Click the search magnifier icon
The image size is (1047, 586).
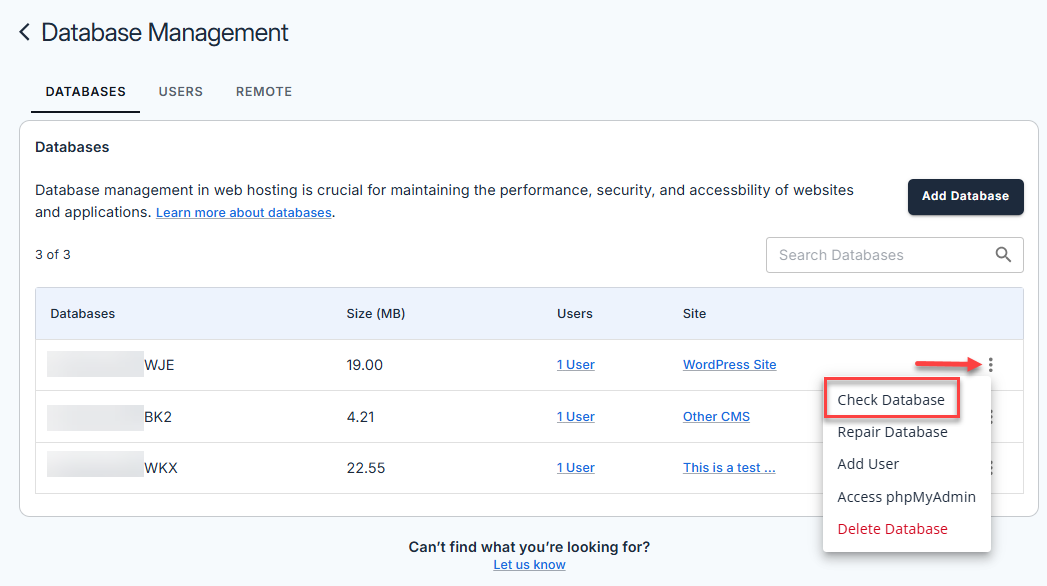1003,255
